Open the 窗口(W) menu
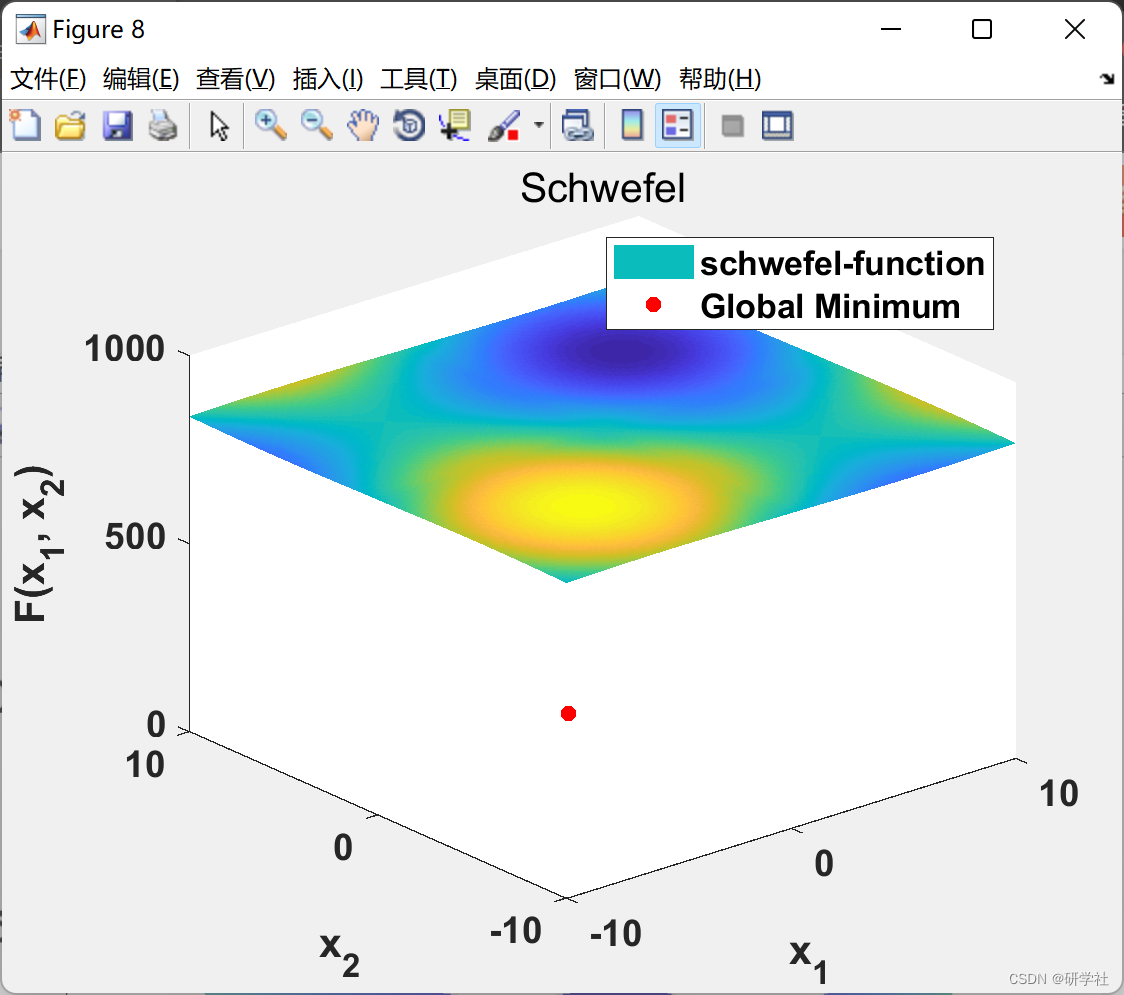 pos(617,79)
